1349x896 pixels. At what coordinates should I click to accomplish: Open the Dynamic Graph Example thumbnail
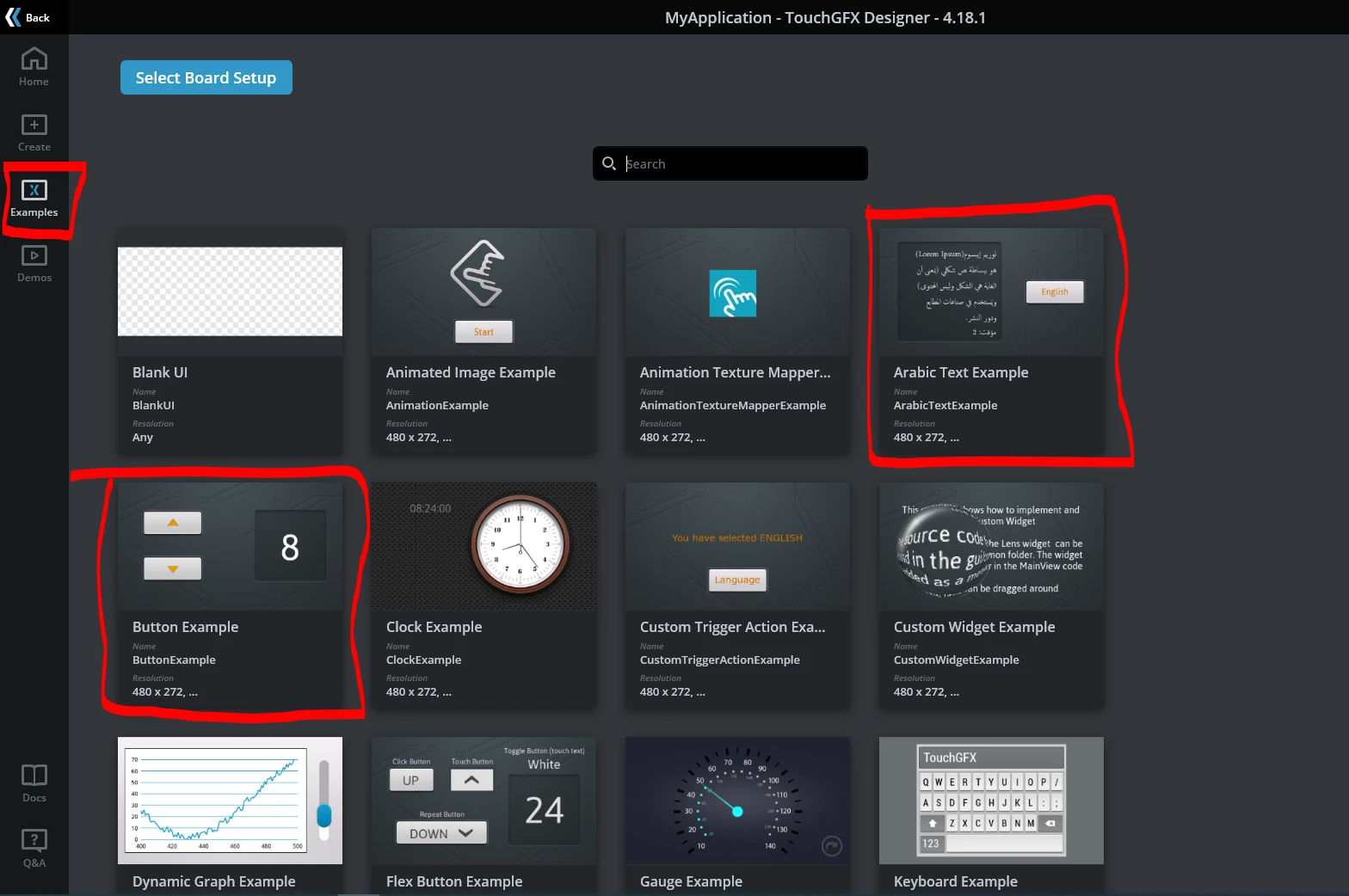tap(230, 801)
